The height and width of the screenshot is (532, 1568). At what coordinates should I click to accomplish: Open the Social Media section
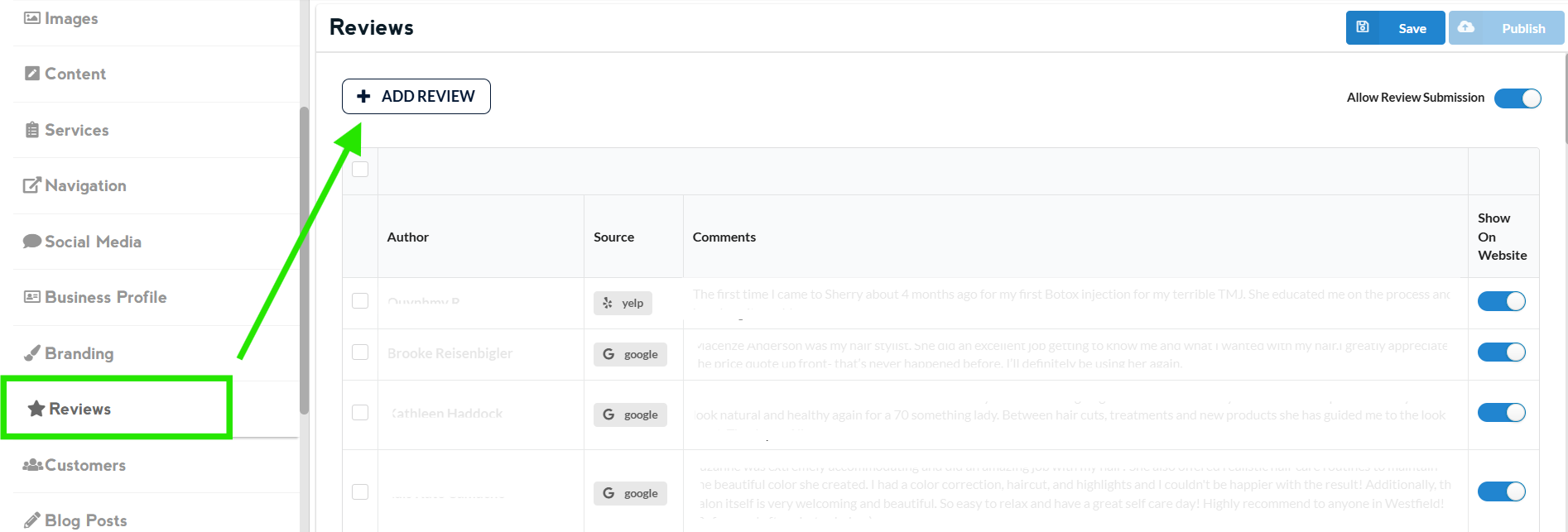93,242
